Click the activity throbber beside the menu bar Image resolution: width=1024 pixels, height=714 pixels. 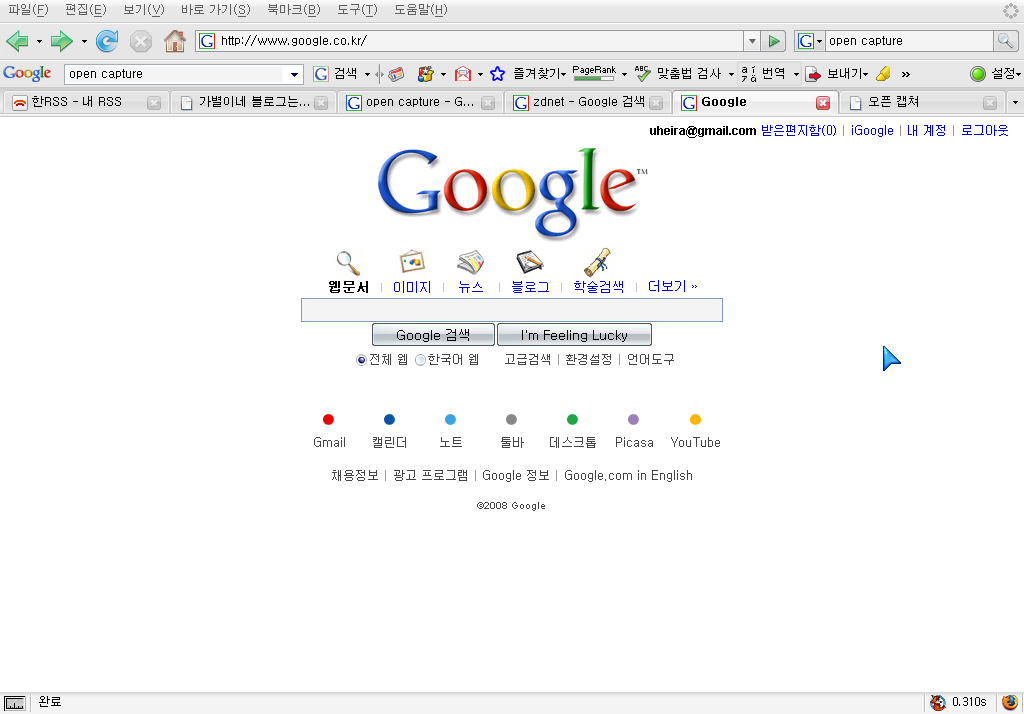[1010, 10]
